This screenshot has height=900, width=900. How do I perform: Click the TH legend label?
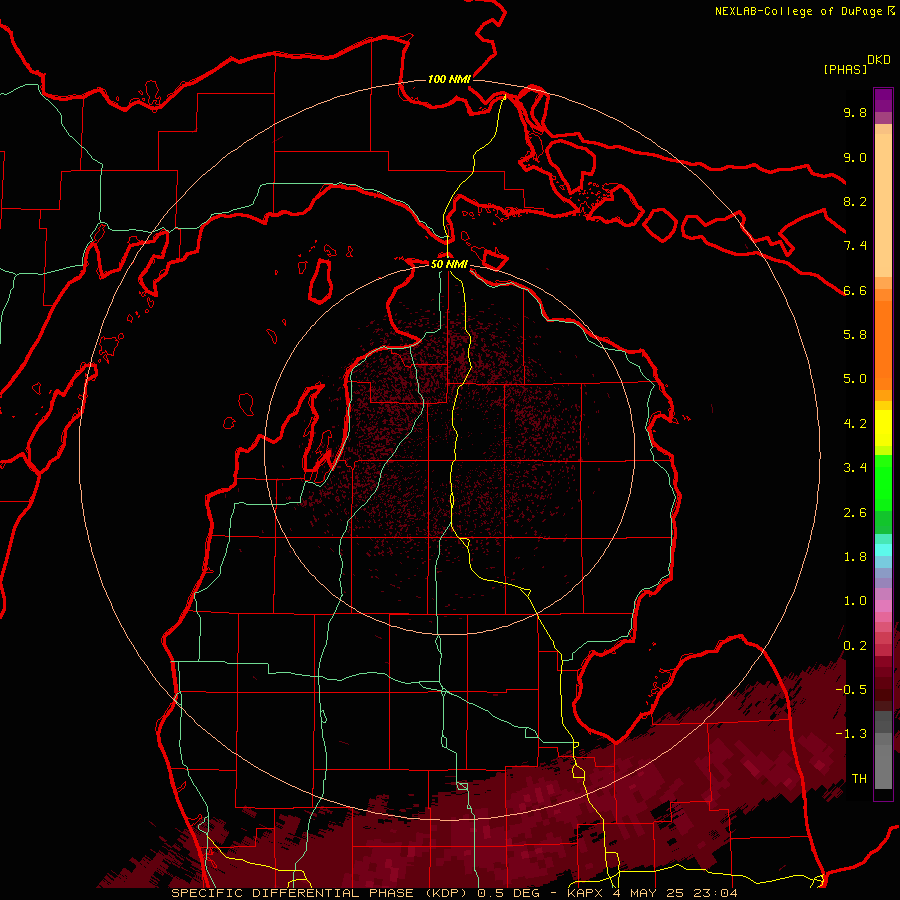coord(859,779)
